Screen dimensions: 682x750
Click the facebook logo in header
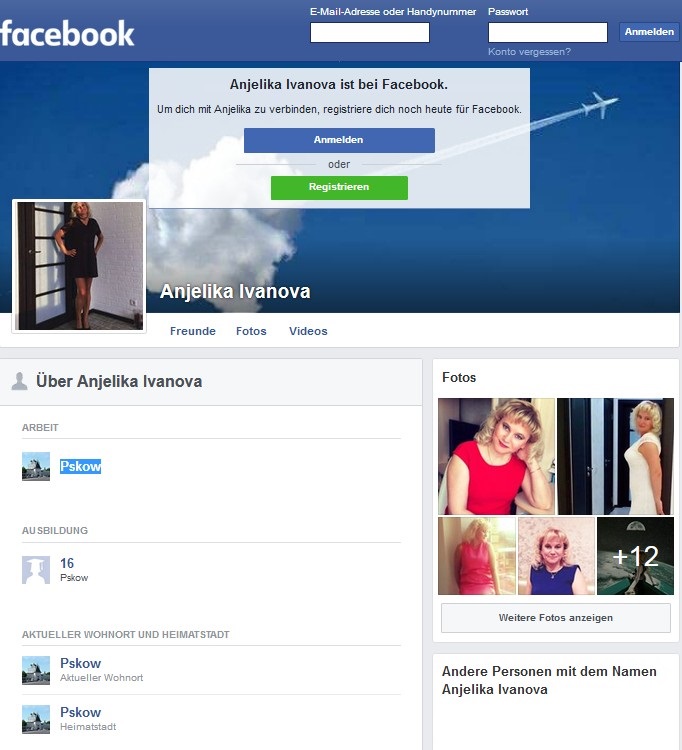pyautogui.click(x=67, y=33)
